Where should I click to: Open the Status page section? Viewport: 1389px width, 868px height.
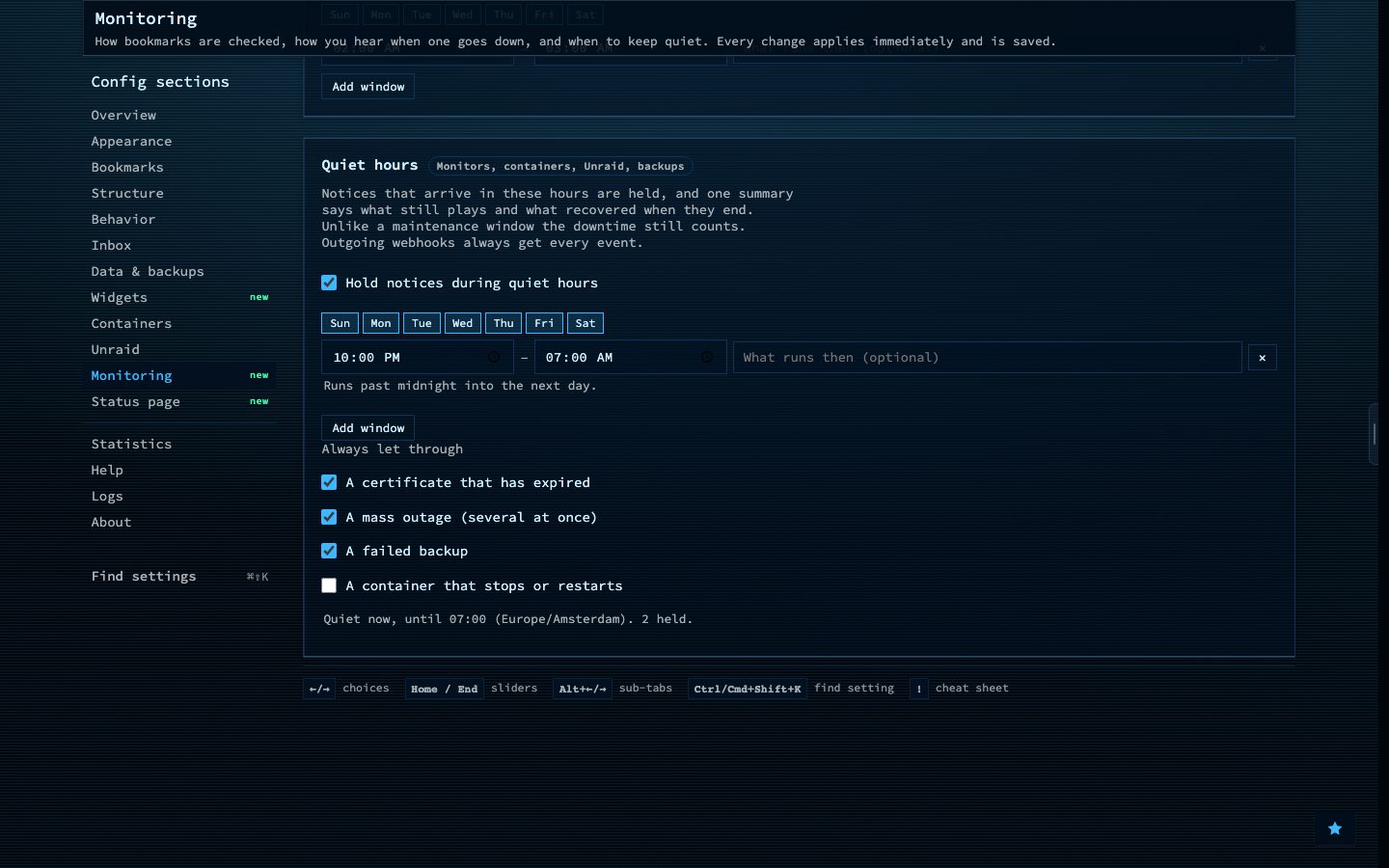(x=180, y=401)
